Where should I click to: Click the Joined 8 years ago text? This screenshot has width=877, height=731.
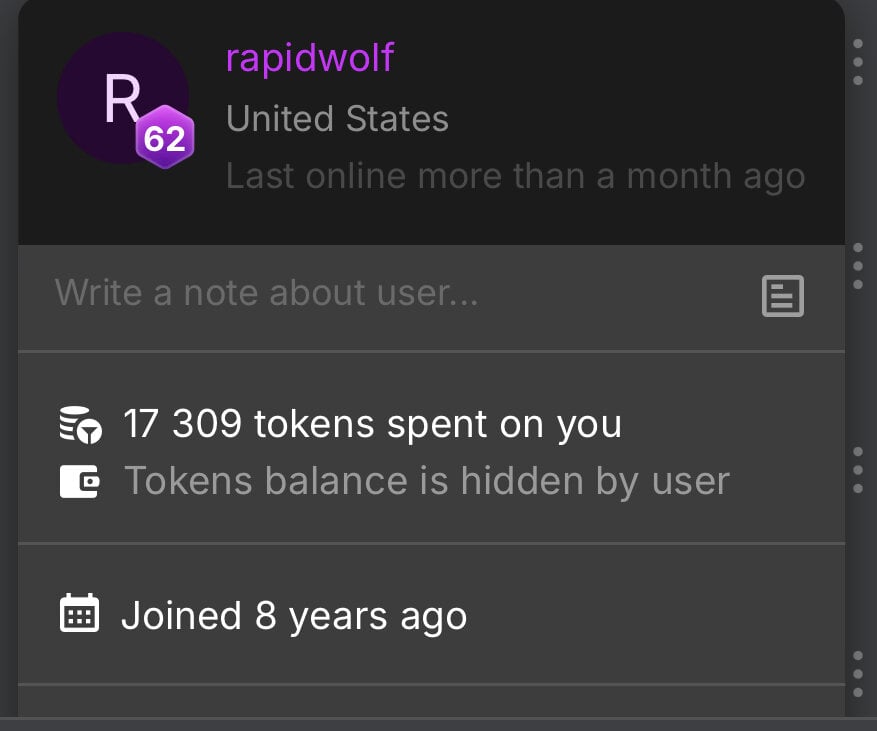pyautogui.click(x=294, y=616)
